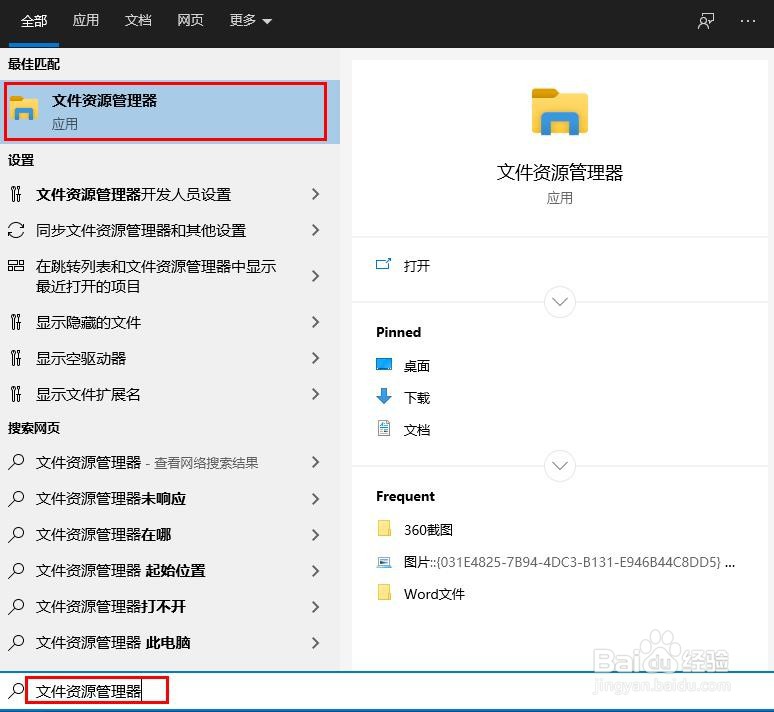Expand arrow for 显示隐藏的文件
Image resolution: width=774 pixels, height=712 pixels.
pos(315,322)
